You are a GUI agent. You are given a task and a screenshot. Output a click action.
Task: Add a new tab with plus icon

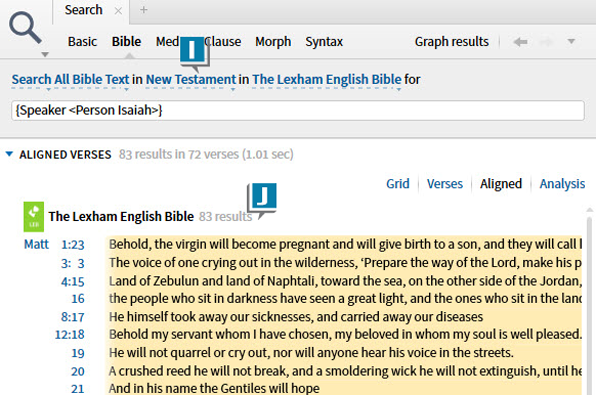[x=143, y=10]
